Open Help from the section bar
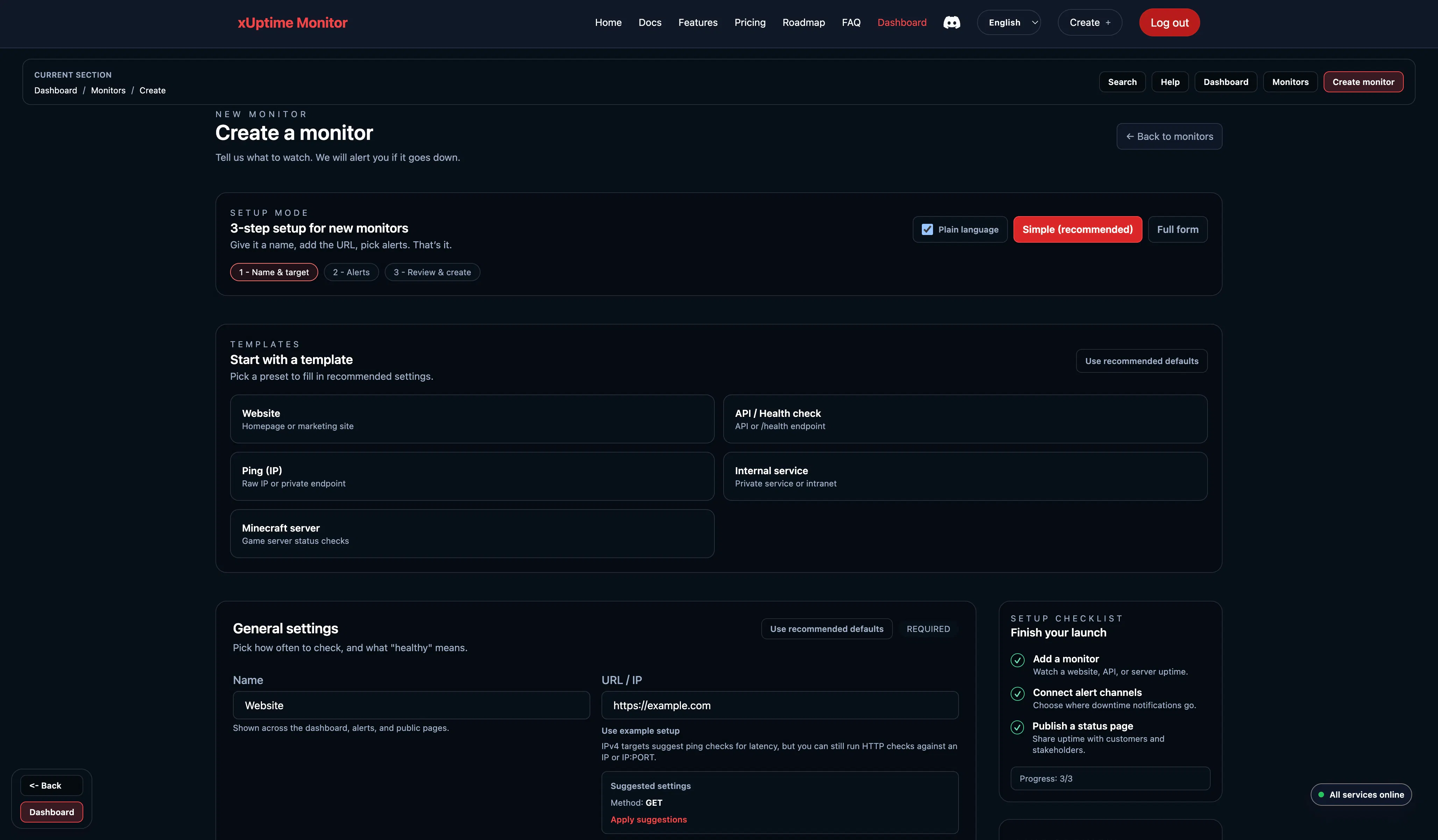The height and width of the screenshot is (840, 1438). [1170, 81]
